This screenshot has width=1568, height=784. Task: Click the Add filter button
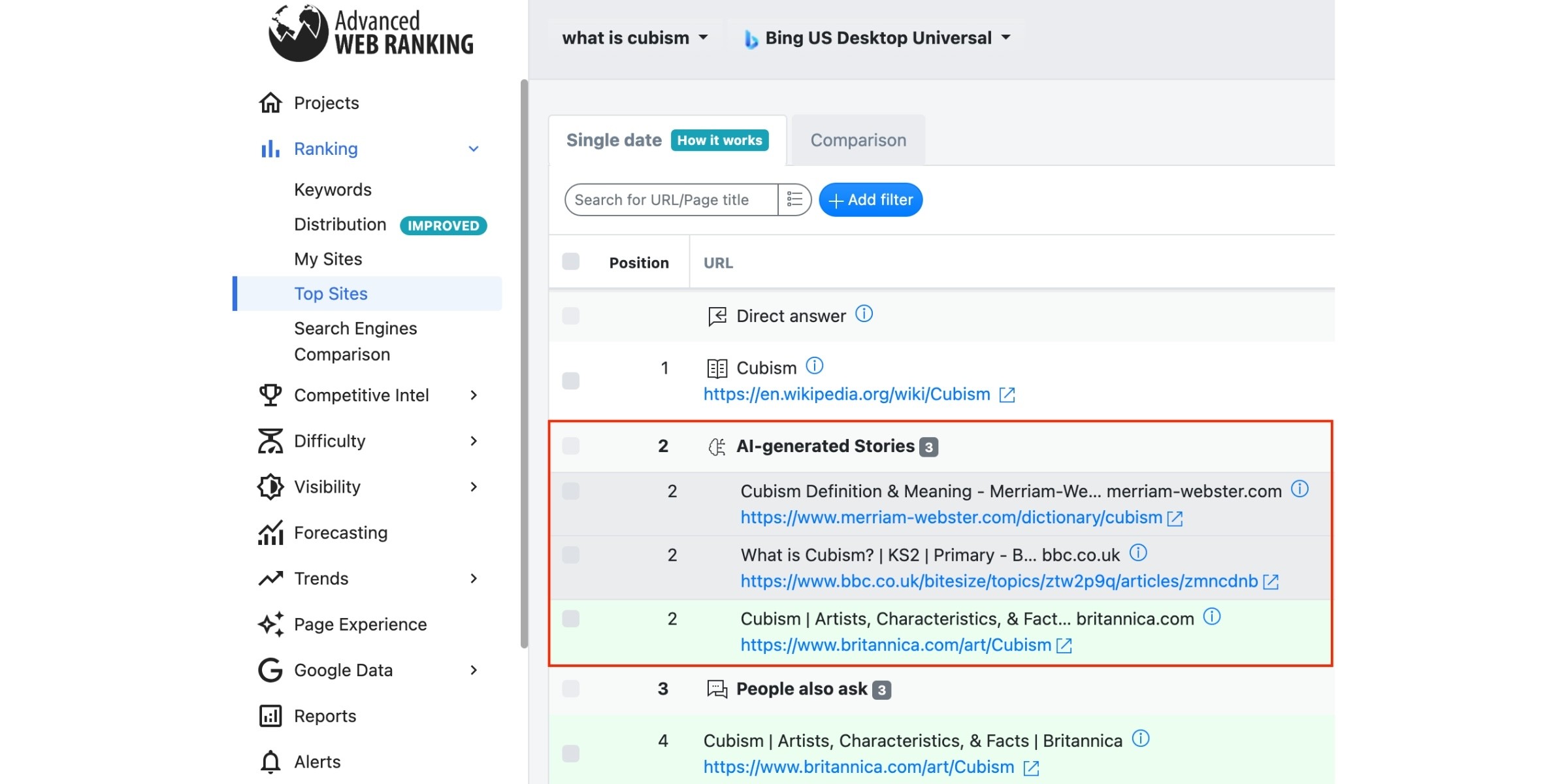(x=871, y=199)
